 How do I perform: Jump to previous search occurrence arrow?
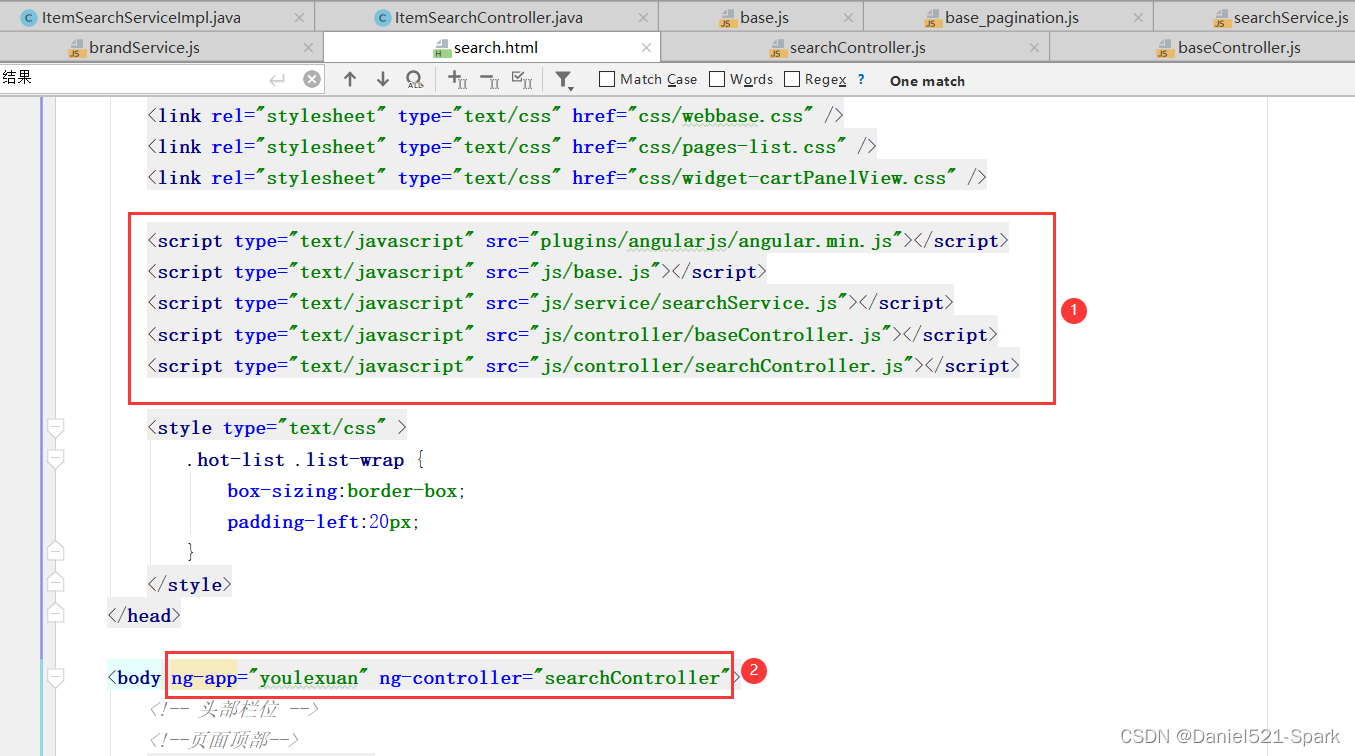349,80
